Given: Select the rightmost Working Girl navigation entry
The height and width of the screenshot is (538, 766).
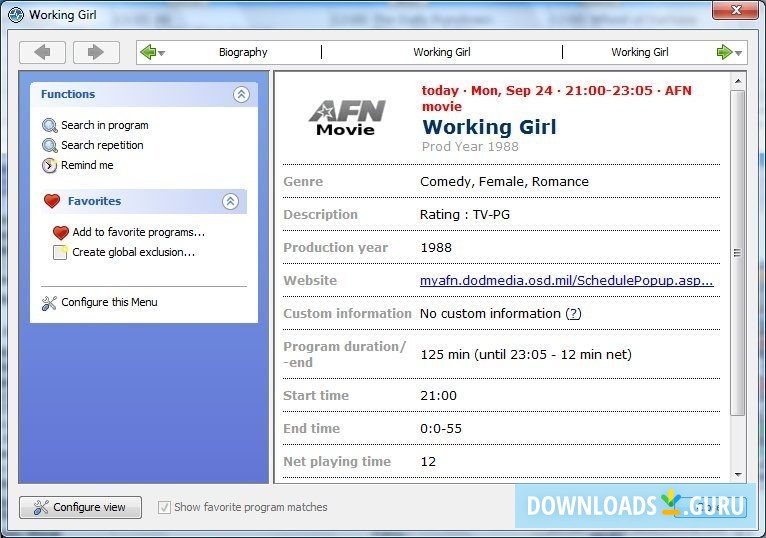Looking at the screenshot, I should 640,52.
